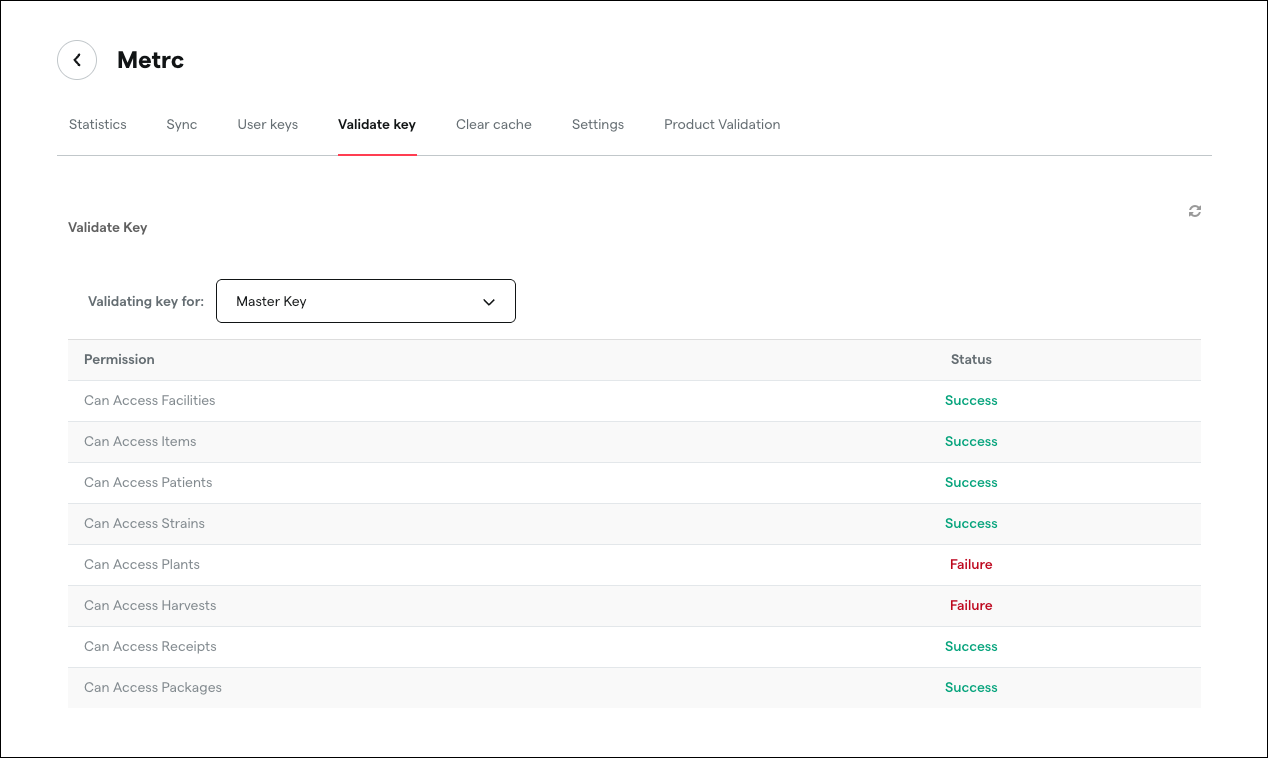Click the Validate Key section heading
The height and width of the screenshot is (758, 1268).
(x=108, y=227)
